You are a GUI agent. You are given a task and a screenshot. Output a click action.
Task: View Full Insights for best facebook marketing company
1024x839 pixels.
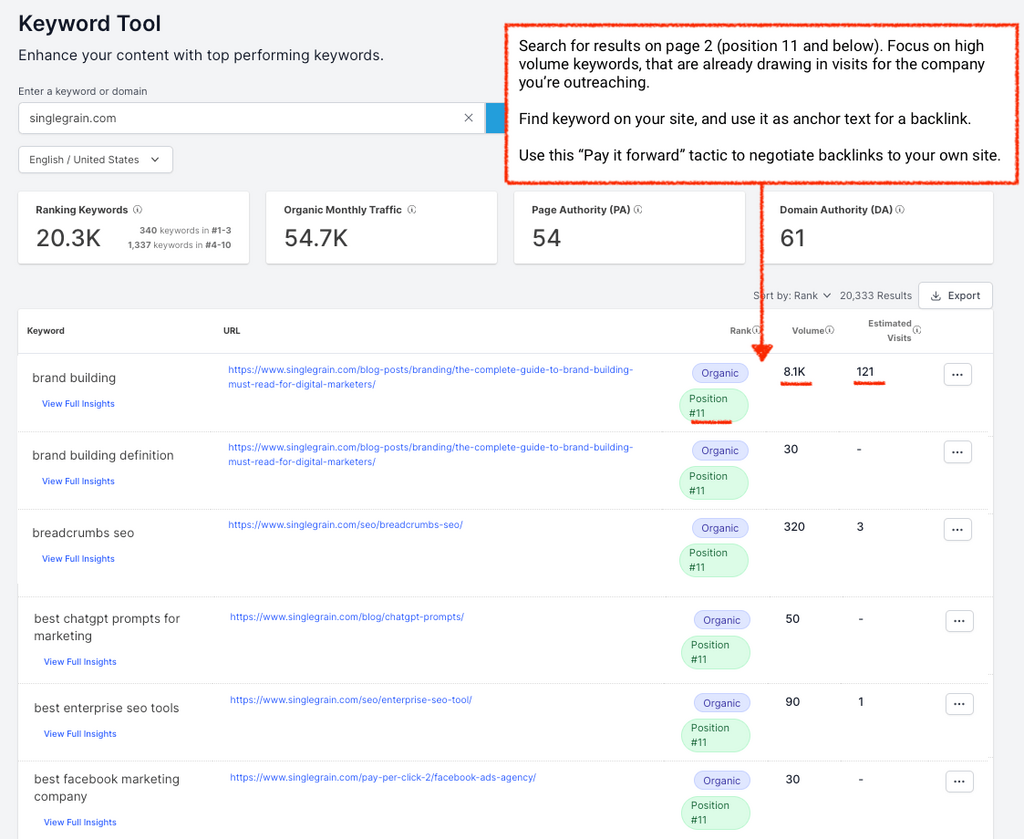click(80, 822)
